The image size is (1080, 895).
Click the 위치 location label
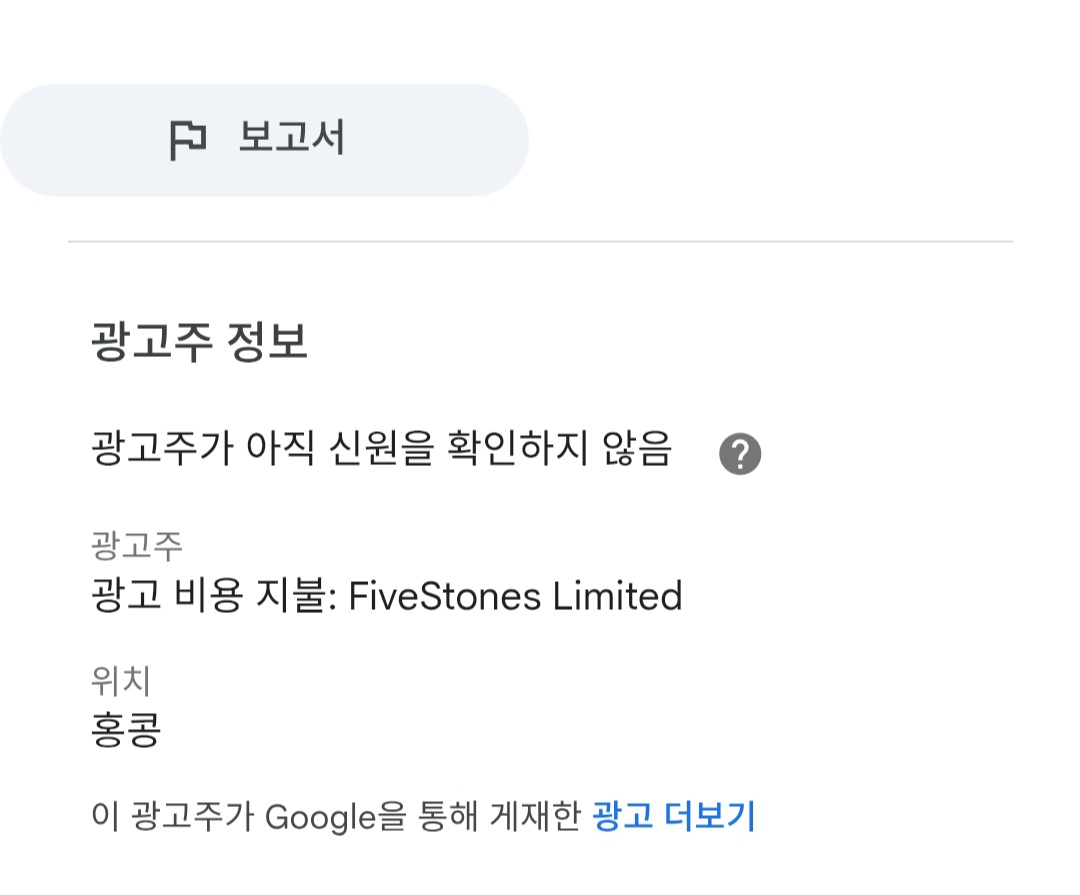pos(121,681)
